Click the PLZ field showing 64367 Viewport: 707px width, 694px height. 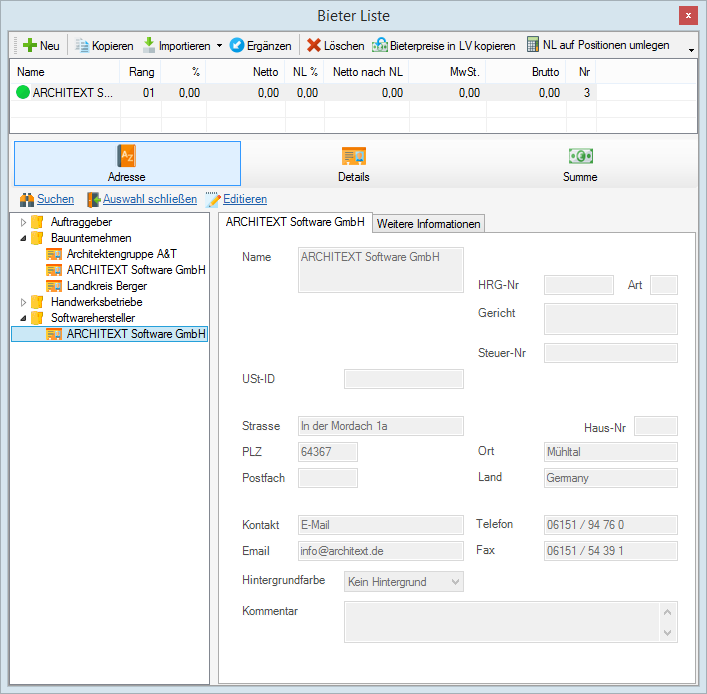tap(328, 452)
